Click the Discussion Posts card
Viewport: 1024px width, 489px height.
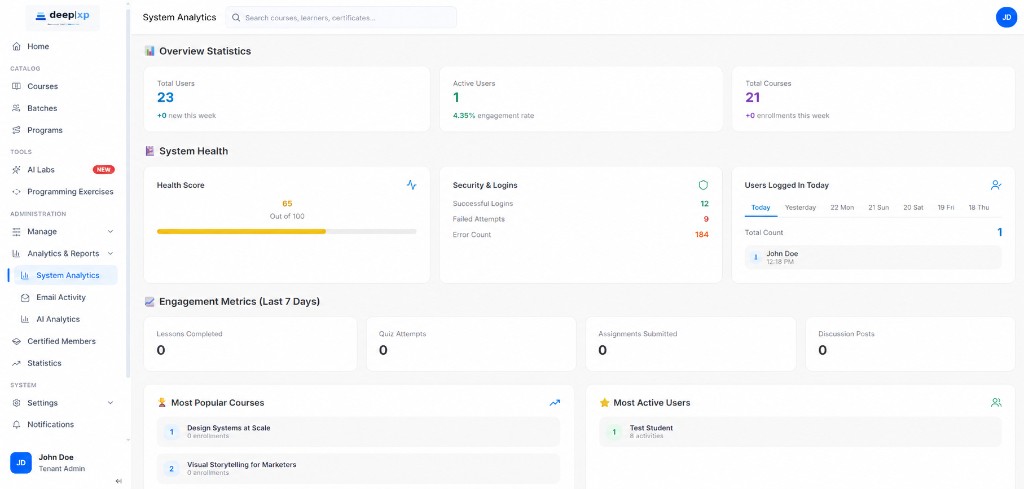tap(910, 344)
